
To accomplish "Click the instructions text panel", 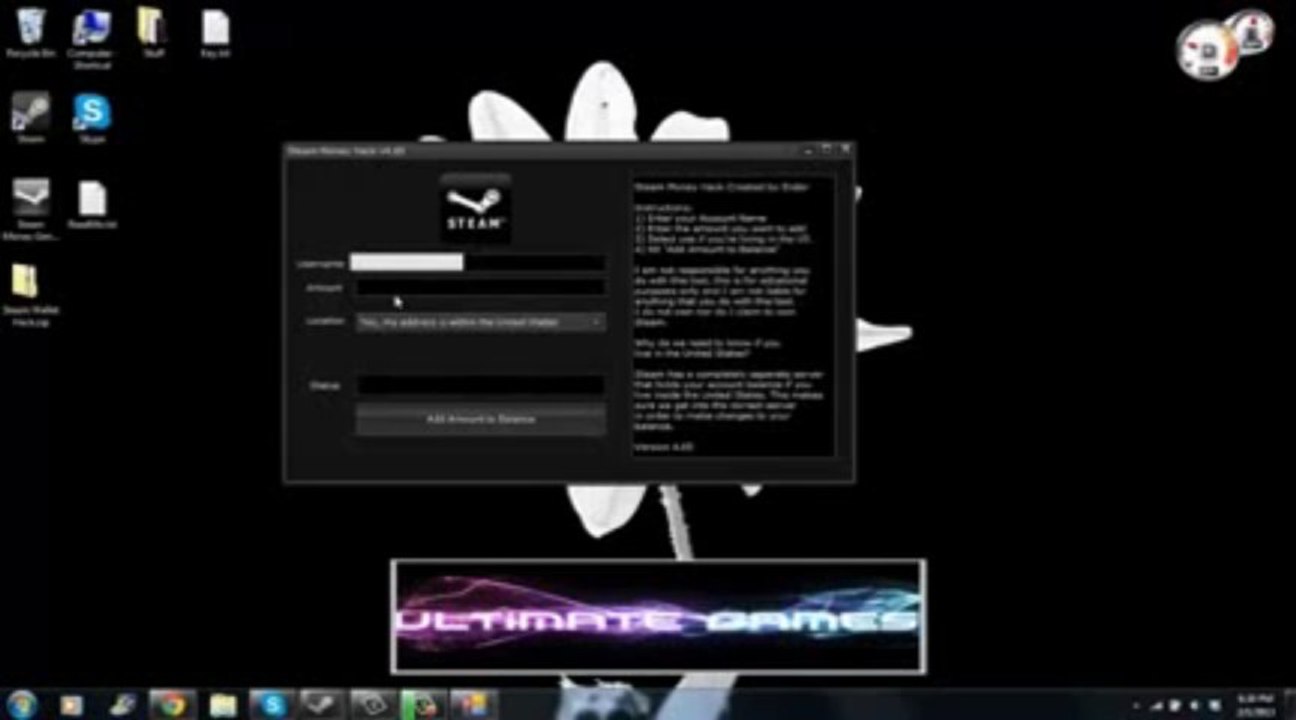I will tap(733, 317).
